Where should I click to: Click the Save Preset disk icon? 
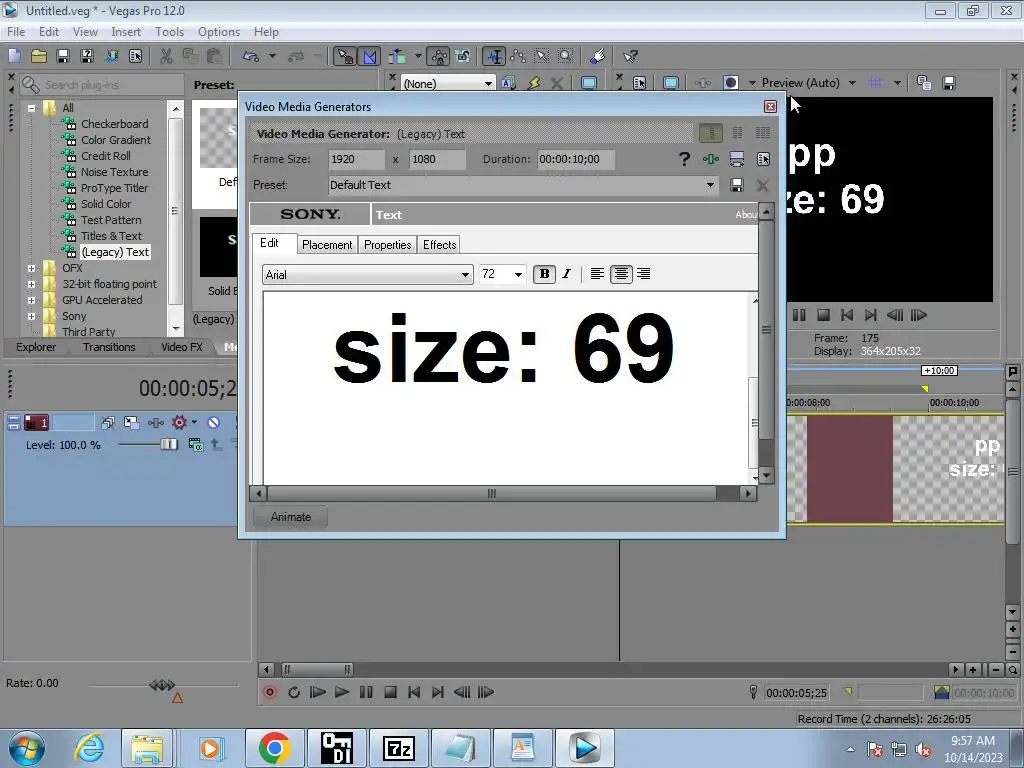click(737, 185)
